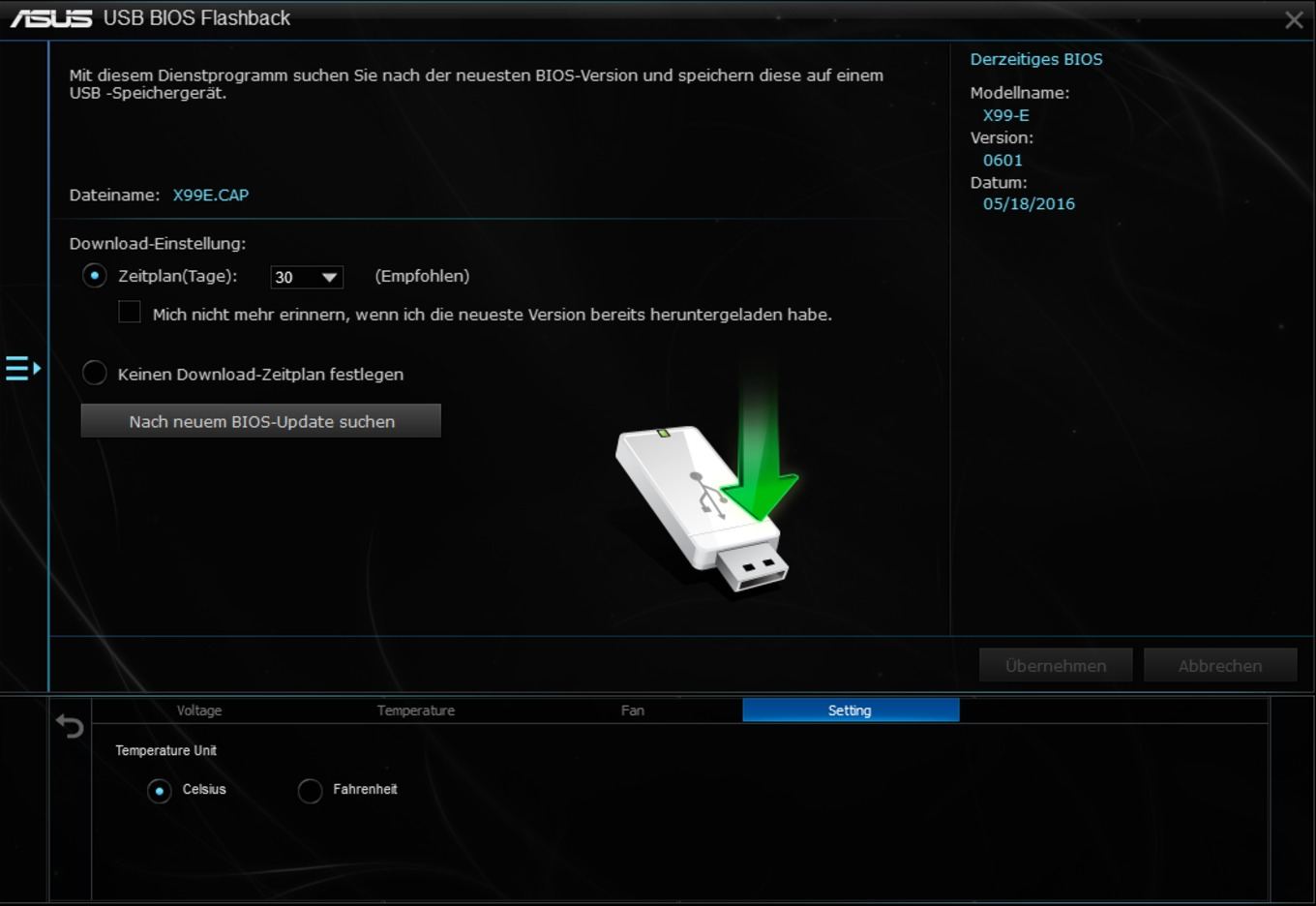The image size is (1316, 906).
Task: Click the back arrow icon
Action: coord(70,725)
